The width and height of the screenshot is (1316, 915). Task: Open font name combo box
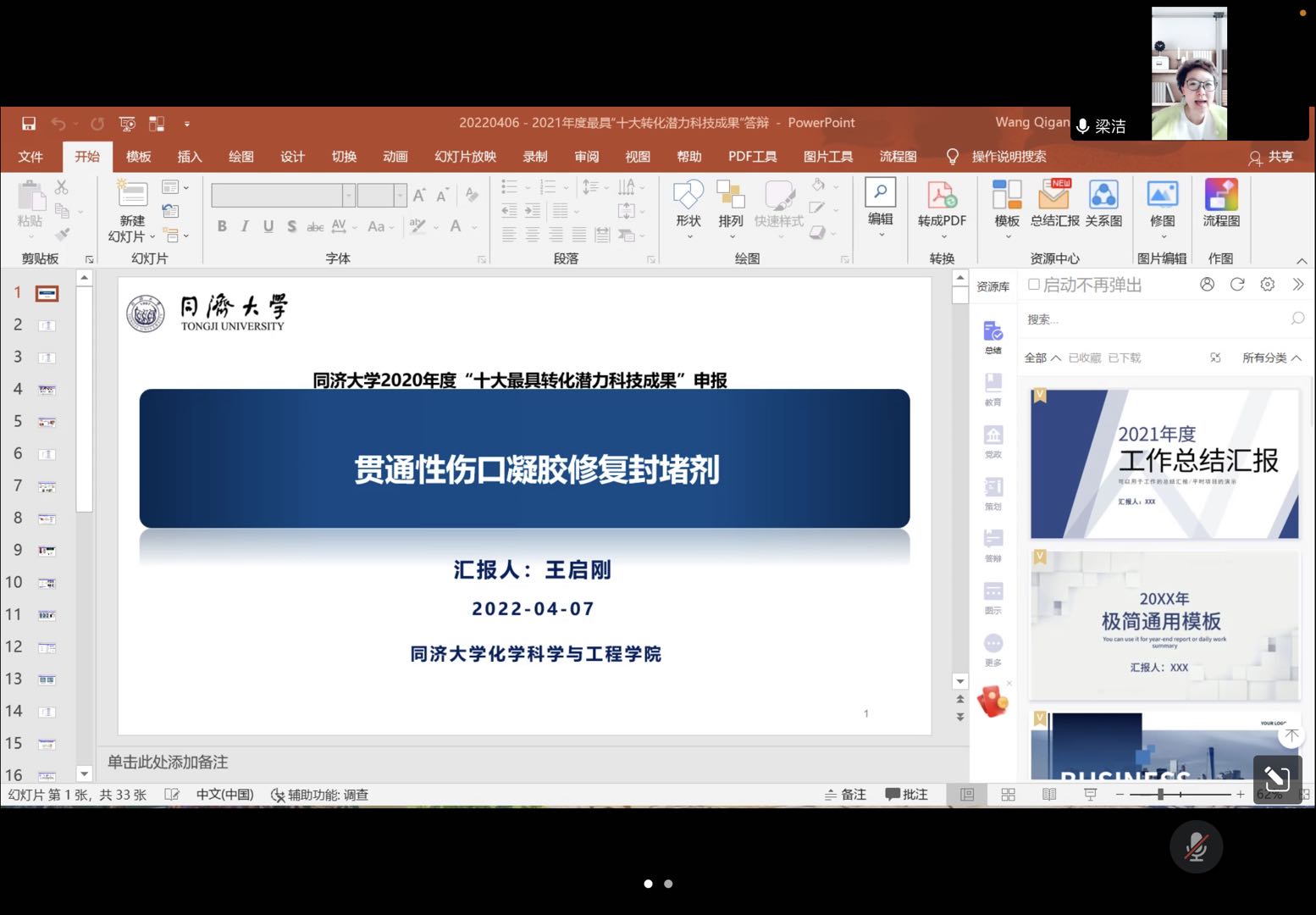coord(283,196)
